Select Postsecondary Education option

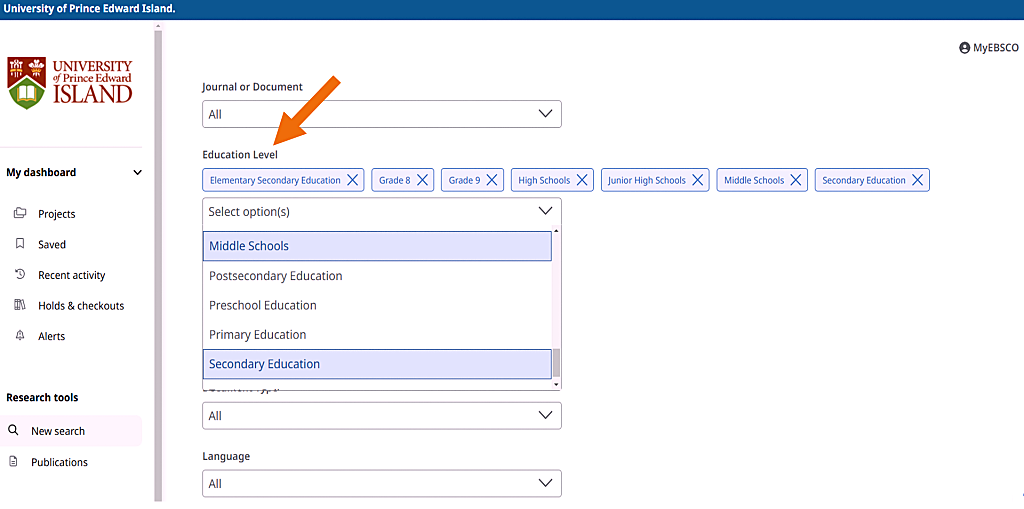[x=377, y=276]
